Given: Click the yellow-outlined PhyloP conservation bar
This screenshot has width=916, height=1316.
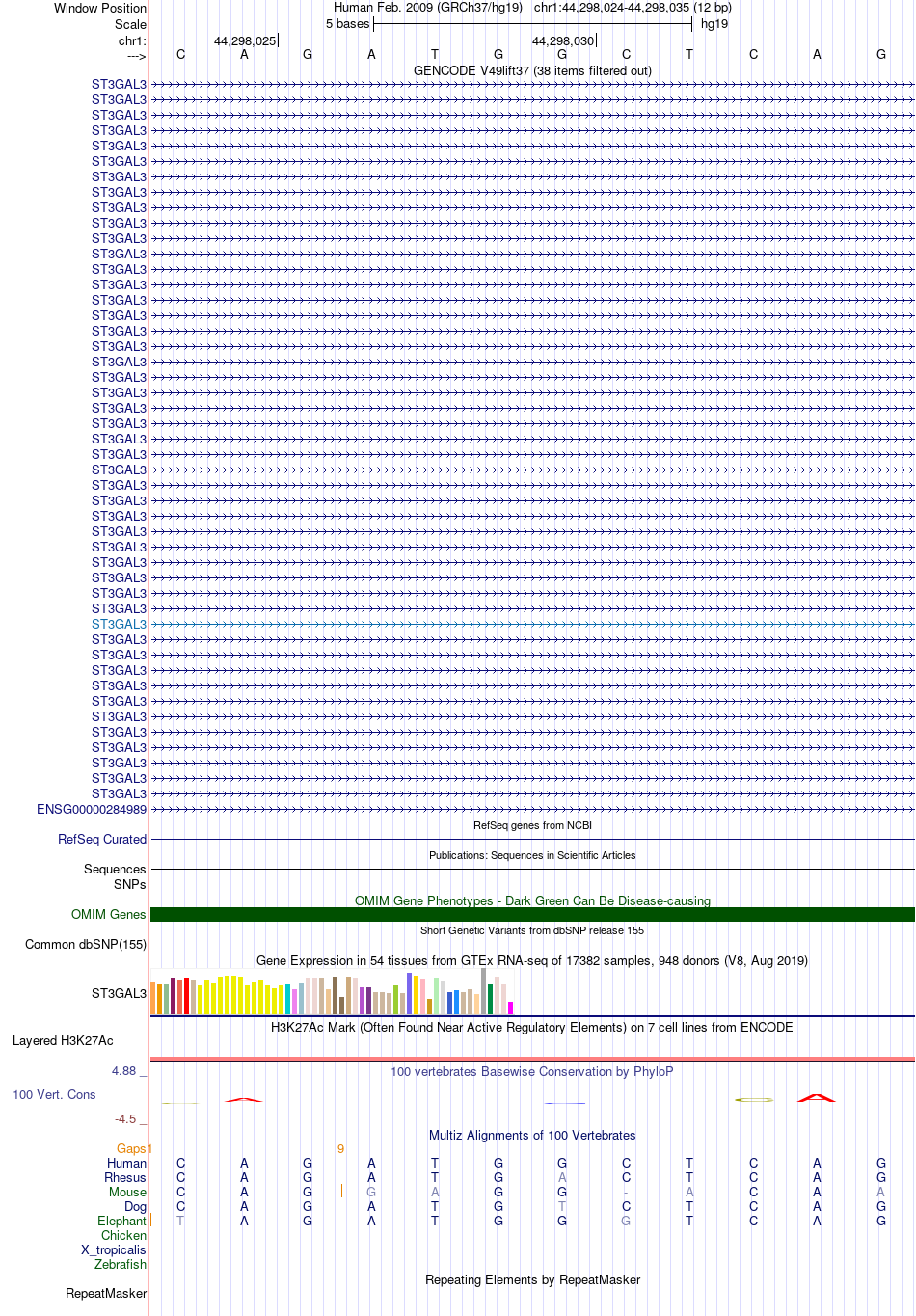Looking at the screenshot, I should point(754,1099).
